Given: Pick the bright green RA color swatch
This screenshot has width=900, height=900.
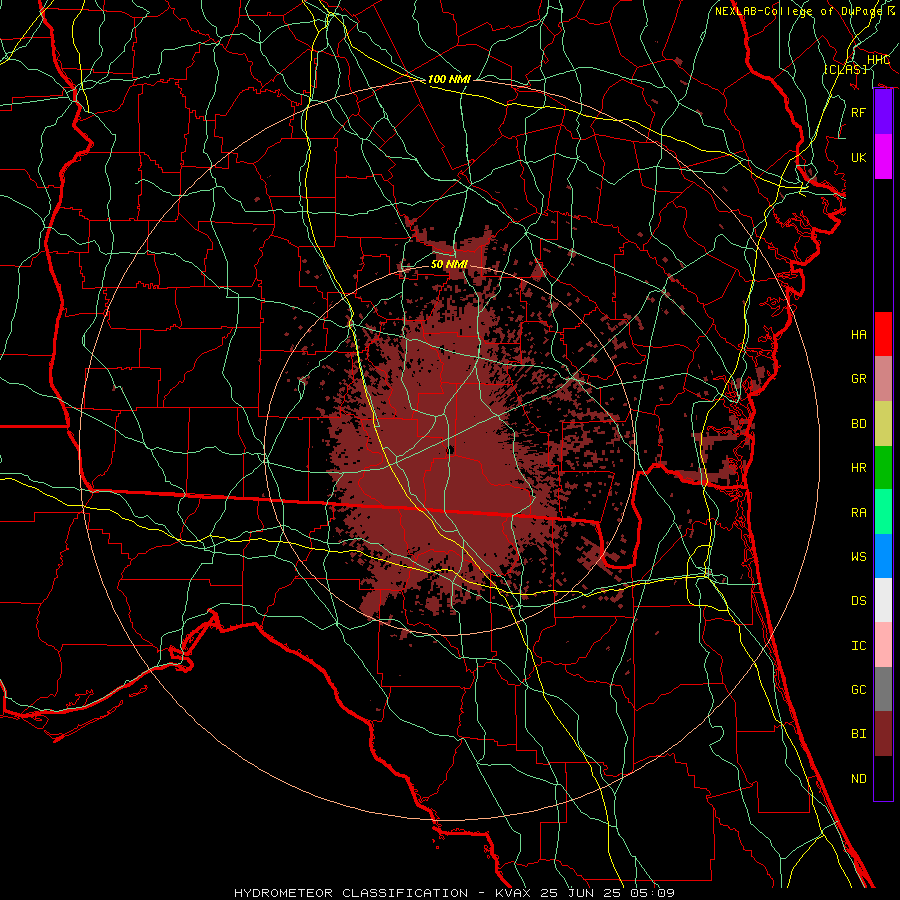Looking at the screenshot, I should [x=883, y=512].
